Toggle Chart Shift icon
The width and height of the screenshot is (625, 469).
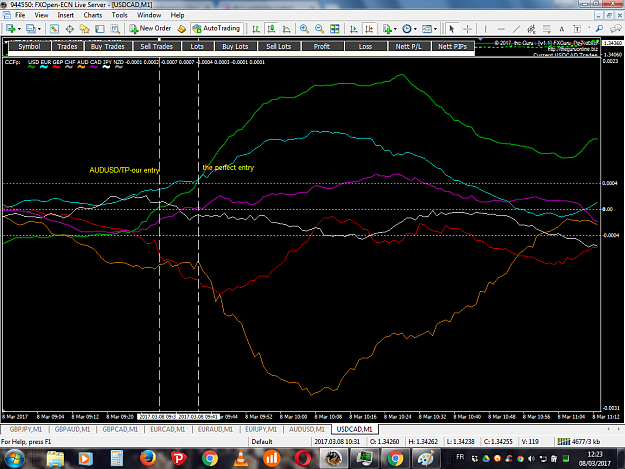(x=369, y=29)
